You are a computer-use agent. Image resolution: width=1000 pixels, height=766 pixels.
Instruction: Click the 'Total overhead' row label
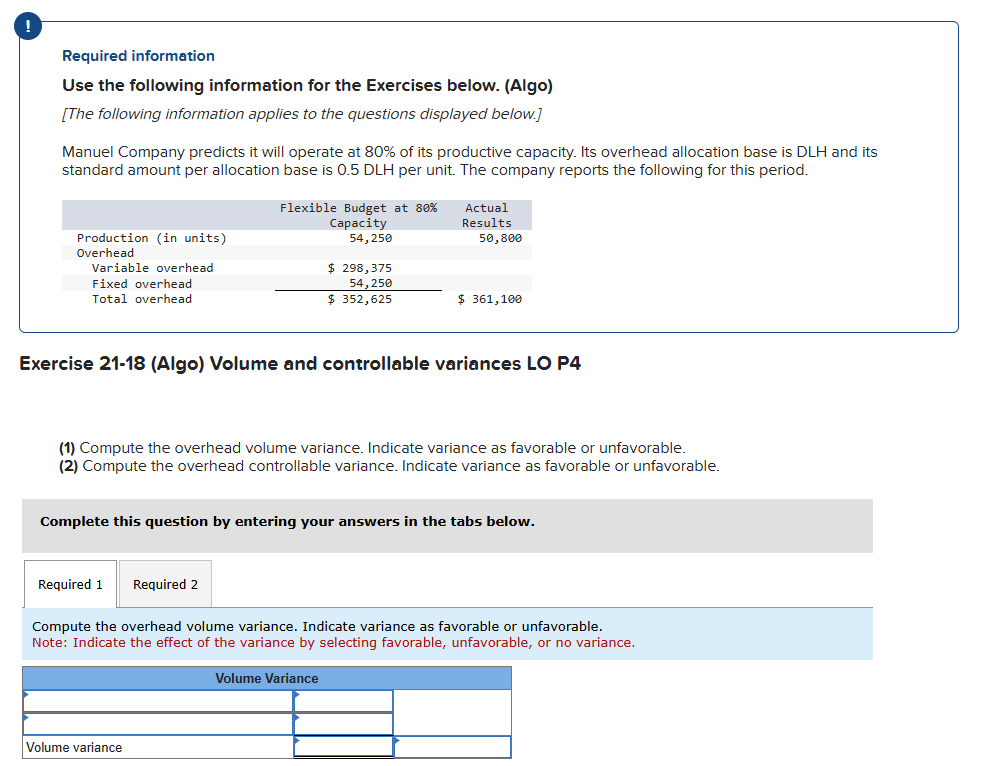click(142, 299)
